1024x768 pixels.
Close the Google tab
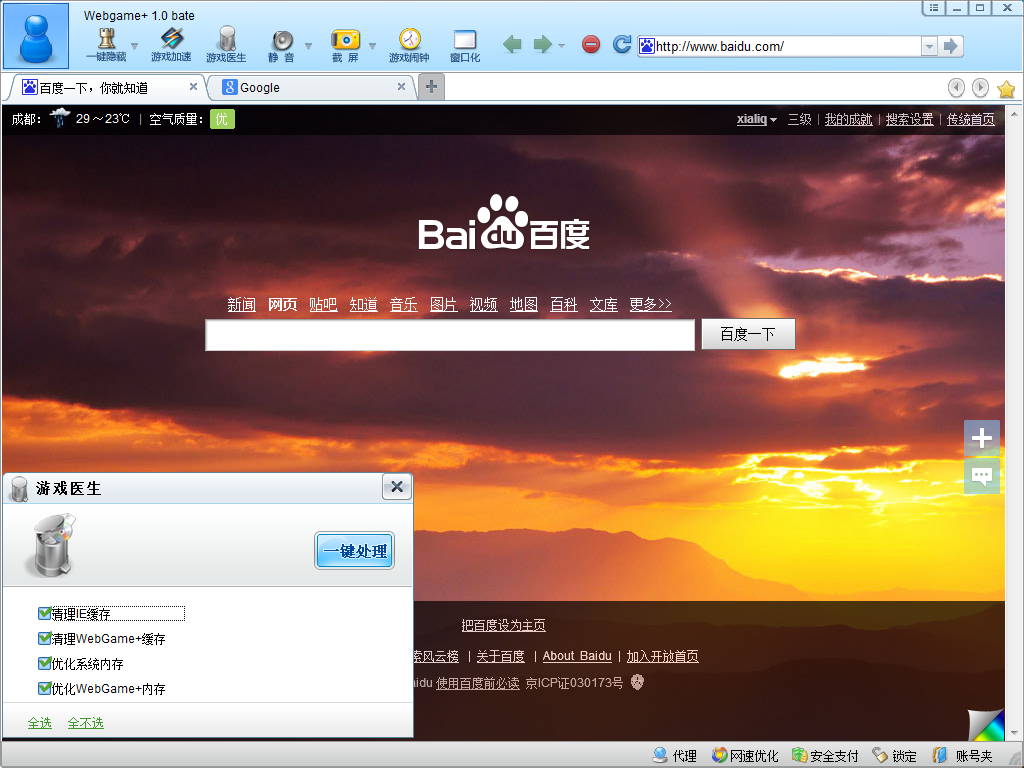tap(402, 86)
